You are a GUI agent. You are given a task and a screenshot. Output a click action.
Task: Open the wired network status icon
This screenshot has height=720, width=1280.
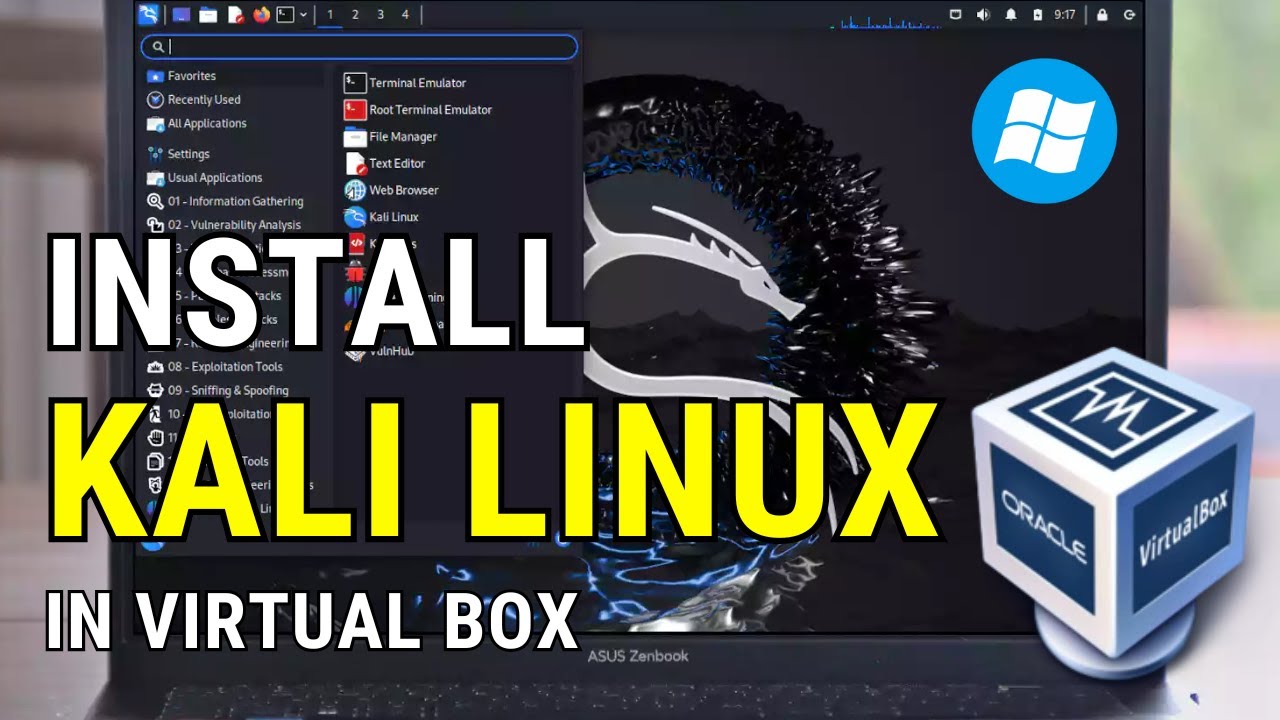point(955,14)
